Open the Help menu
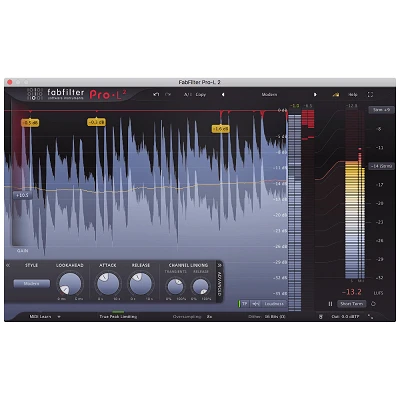 (353, 95)
